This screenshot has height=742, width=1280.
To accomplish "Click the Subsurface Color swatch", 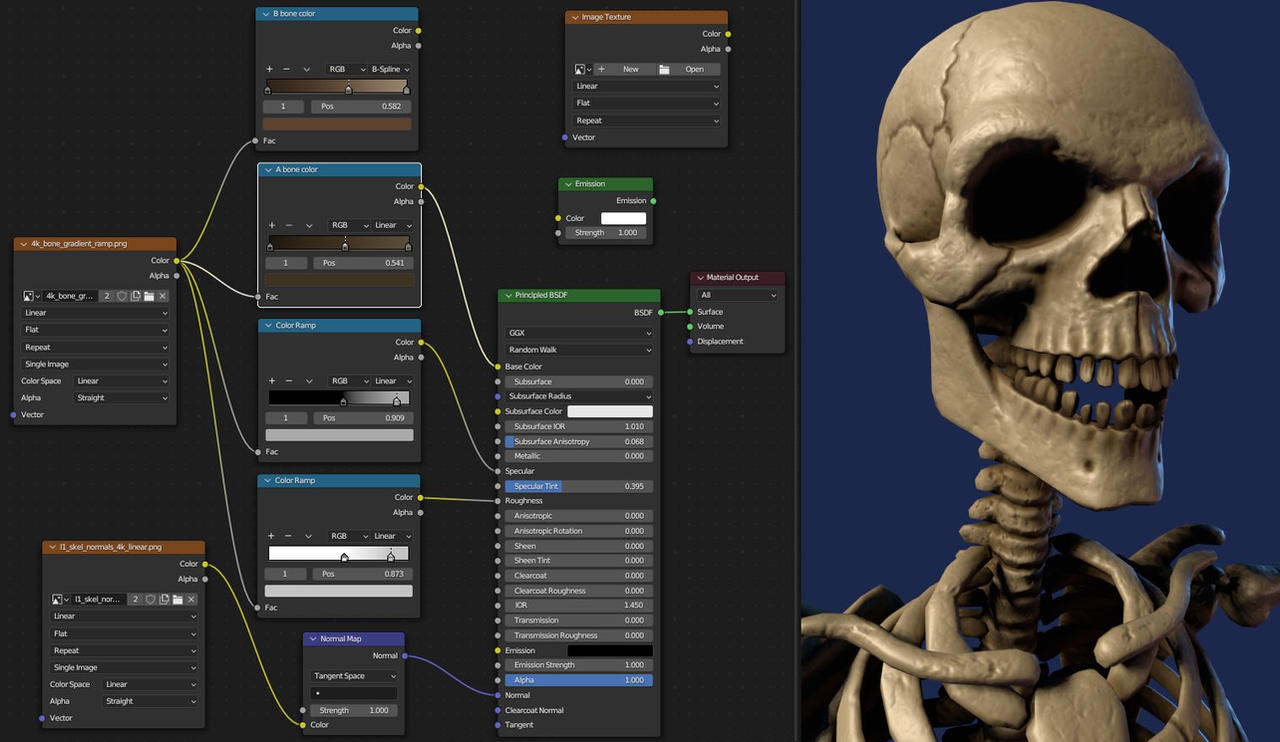I will (610, 411).
